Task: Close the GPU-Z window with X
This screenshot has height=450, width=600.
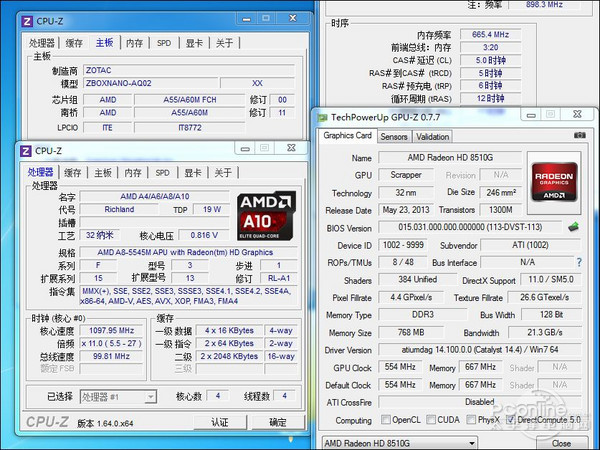Action: pyautogui.click(x=577, y=114)
